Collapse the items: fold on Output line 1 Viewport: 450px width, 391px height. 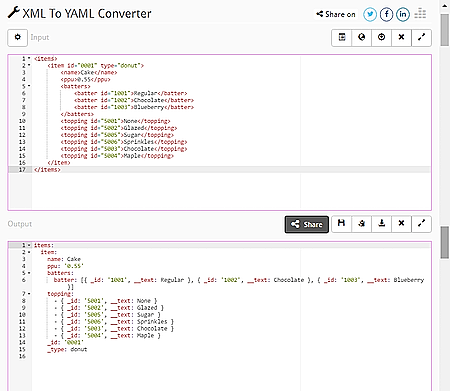(x=29, y=245)
